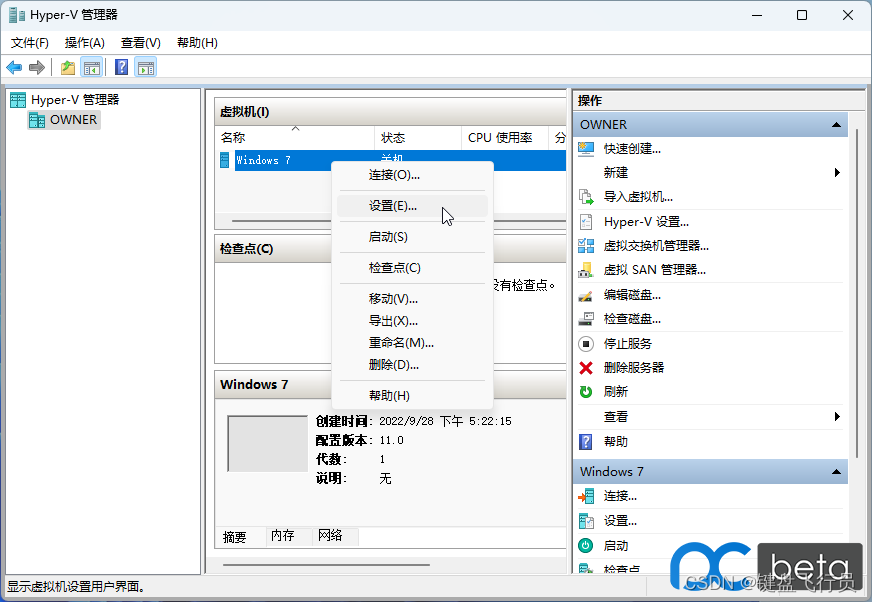Collapse the OWNER actions section
The width and height of the screenshot is (872, 602).
point(836,124)
